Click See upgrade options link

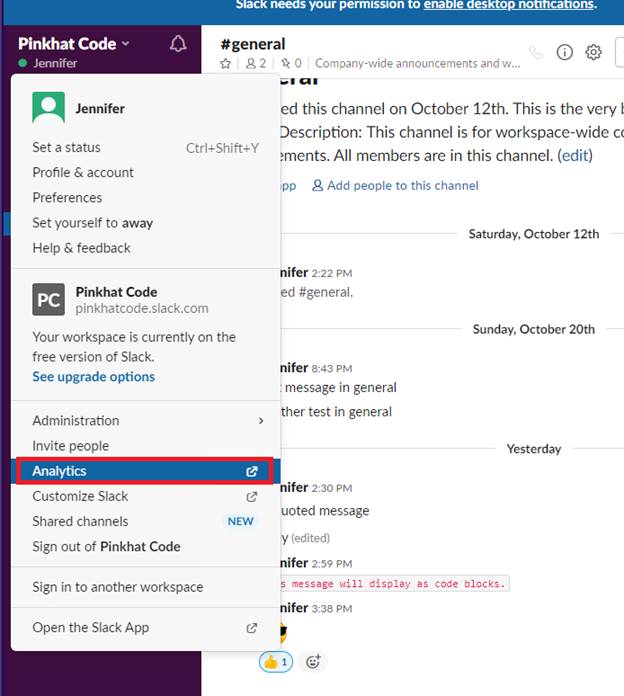(x=94, y=376)
